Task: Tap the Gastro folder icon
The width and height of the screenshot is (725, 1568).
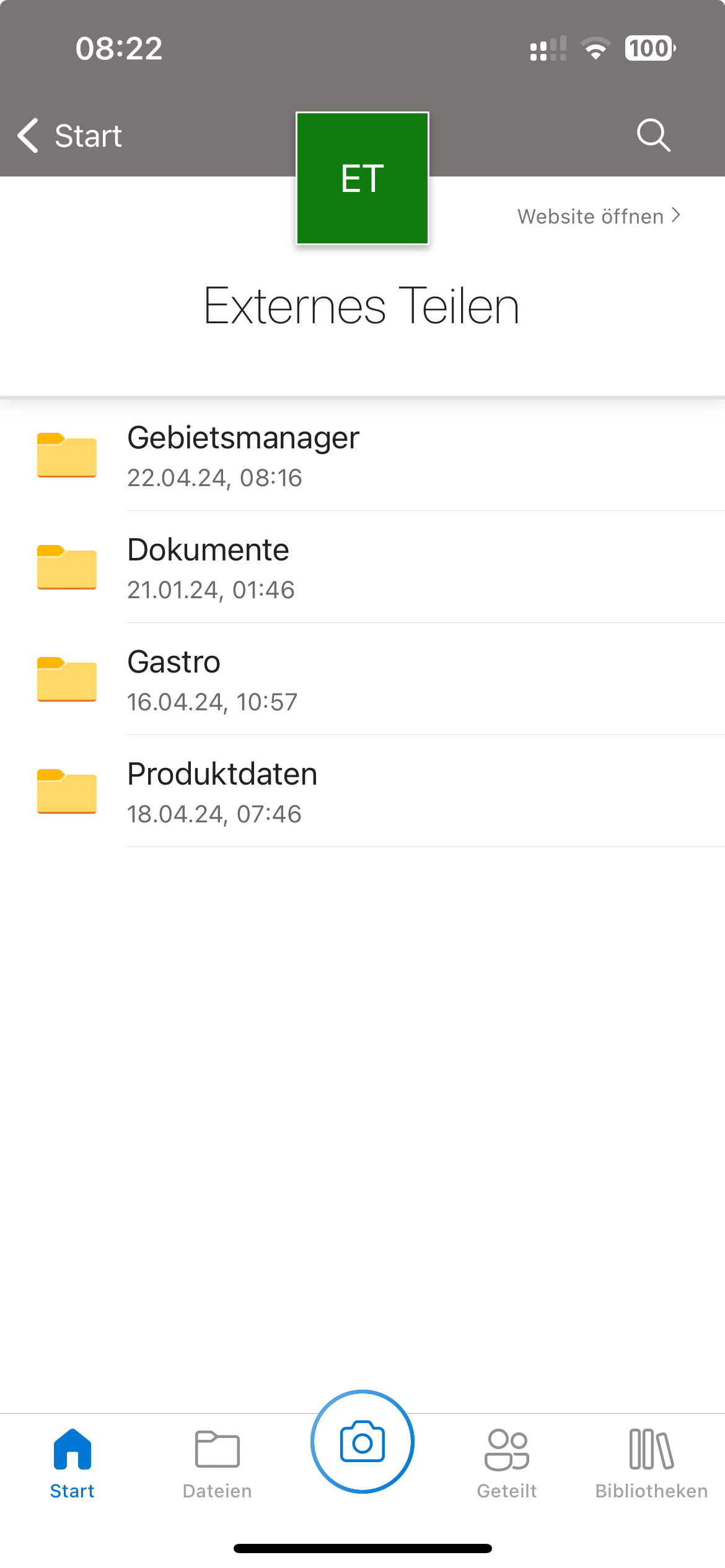Action: [67, 679]
